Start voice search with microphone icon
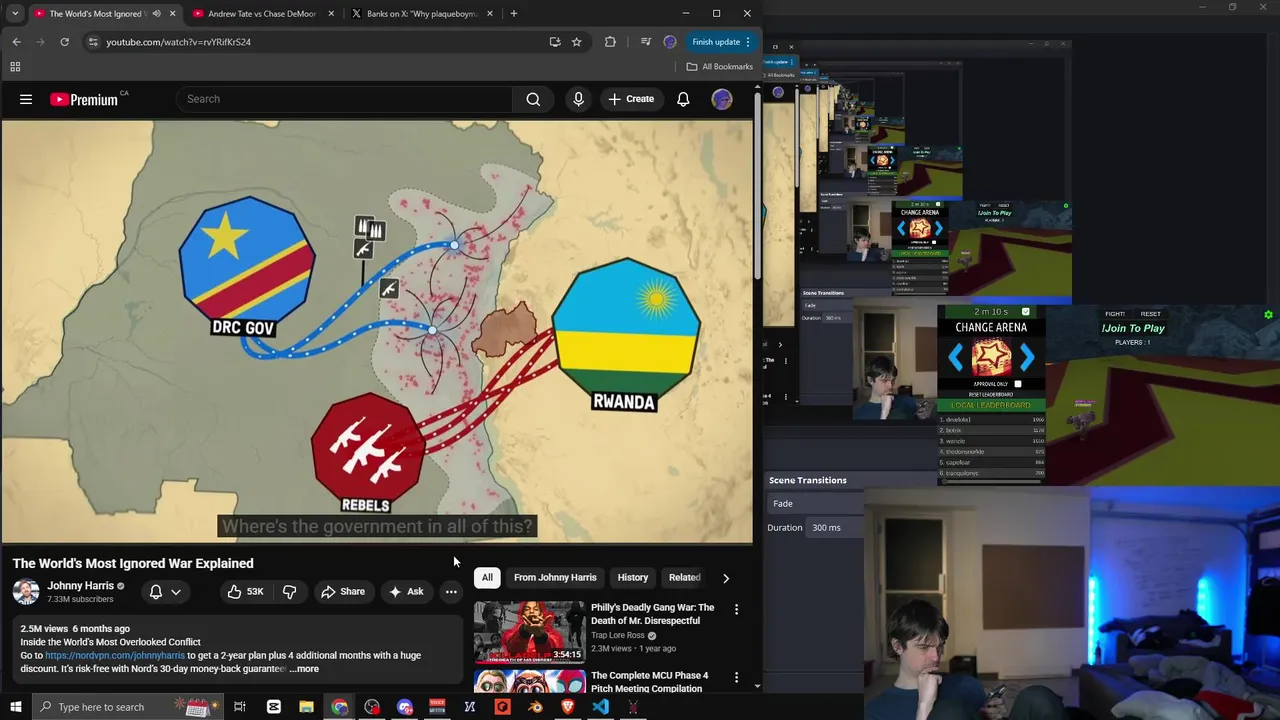The width and height of the screenshot is (1280, 720). pyautogui.click(x=578, y=99)
